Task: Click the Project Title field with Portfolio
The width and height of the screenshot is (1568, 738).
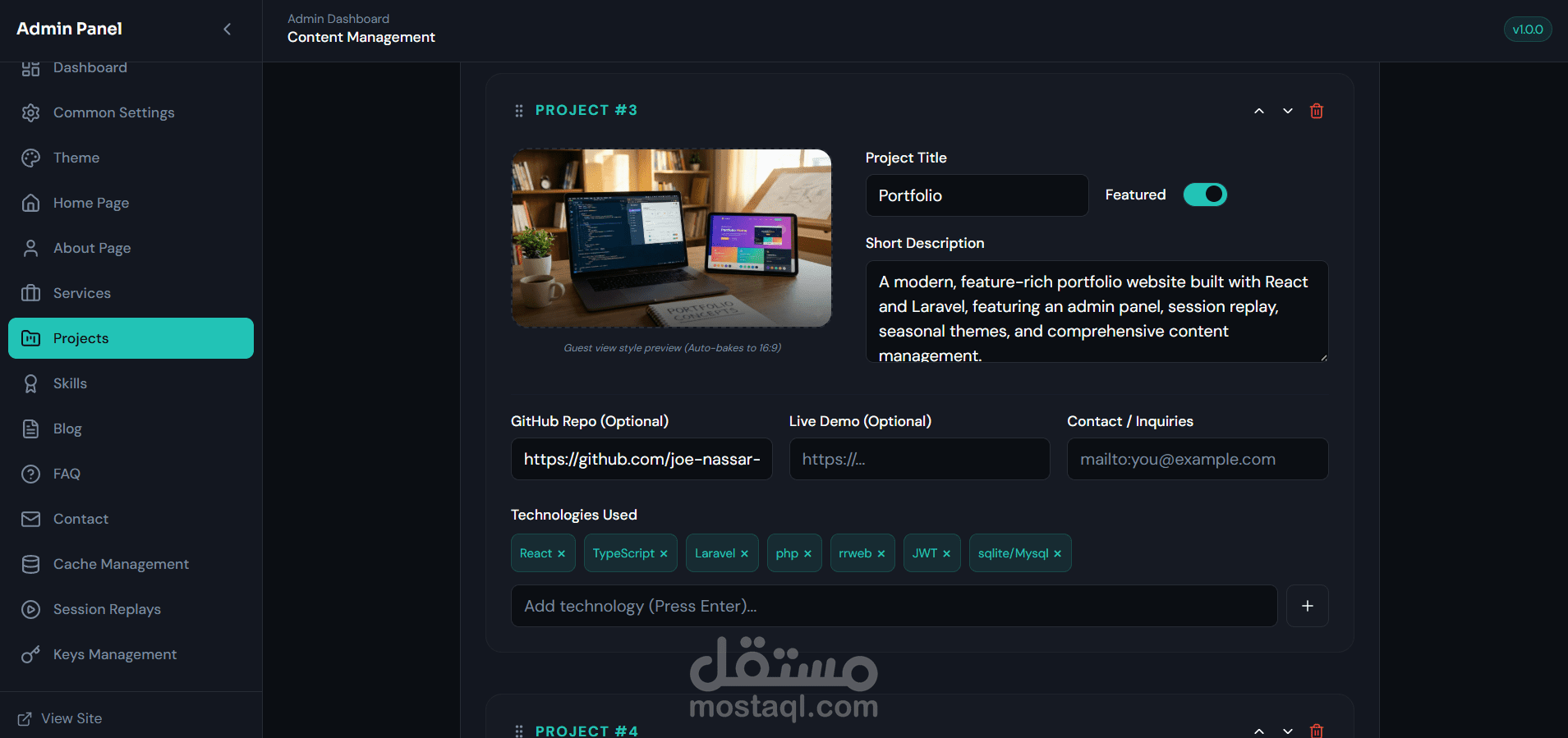Action: (x=977, y=195)
